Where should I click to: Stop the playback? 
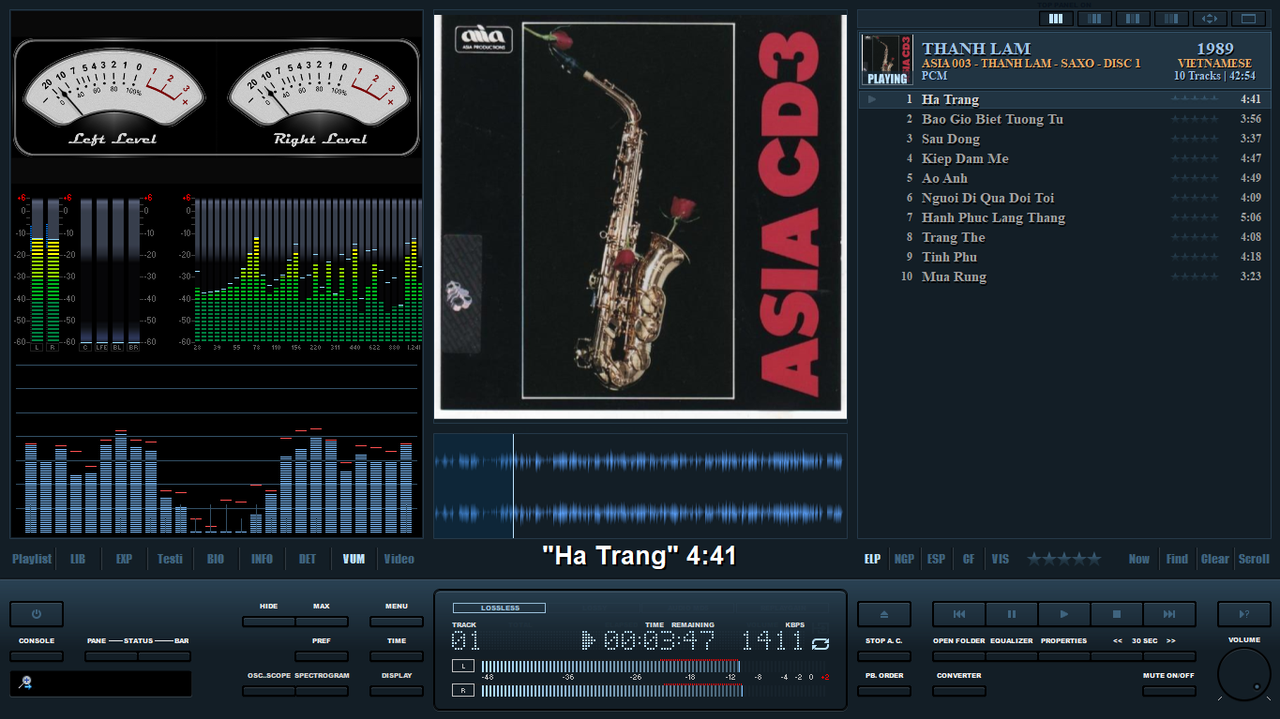point(1117,614)
